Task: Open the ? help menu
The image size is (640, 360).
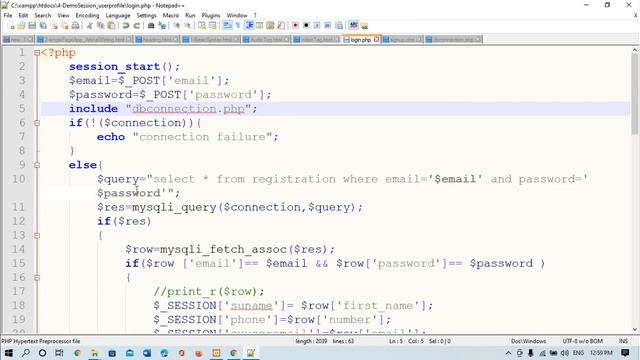Action: [x=255, y=16]
